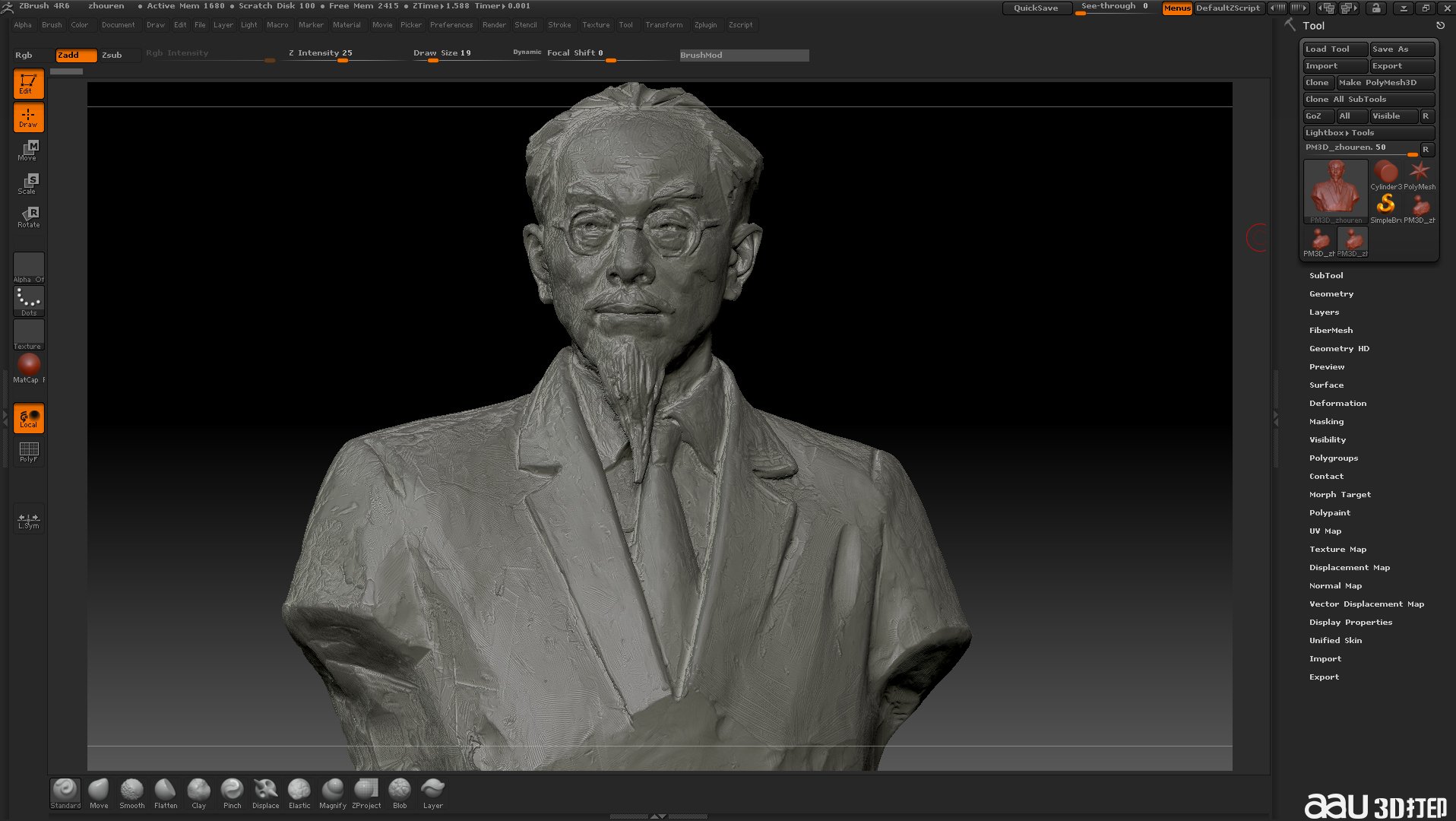Select the Rotate transform tool
The width and height of the screenshot is (1456, 821).
[x=29, y=217]
